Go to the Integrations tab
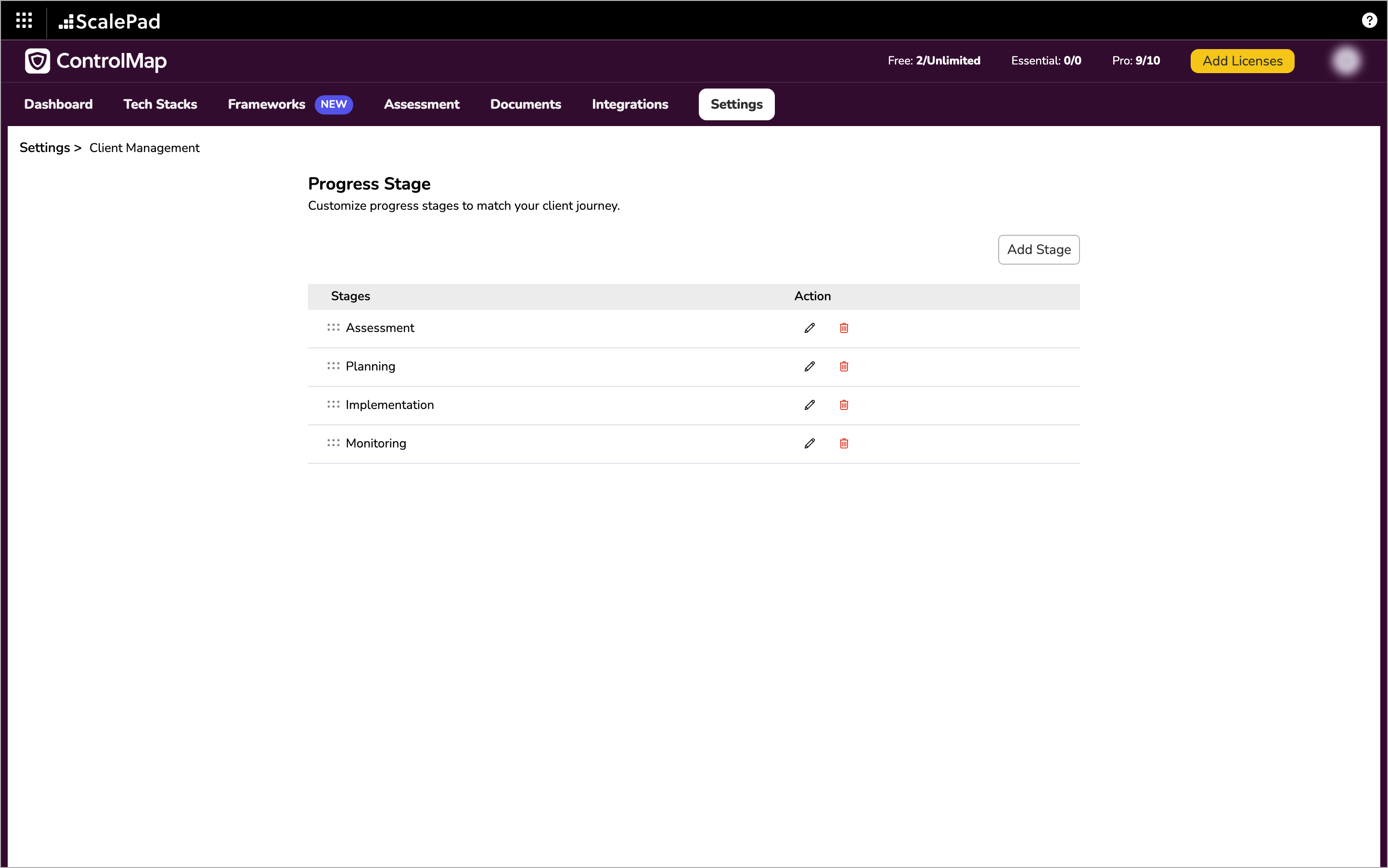1388x868 pixels. 630,104
